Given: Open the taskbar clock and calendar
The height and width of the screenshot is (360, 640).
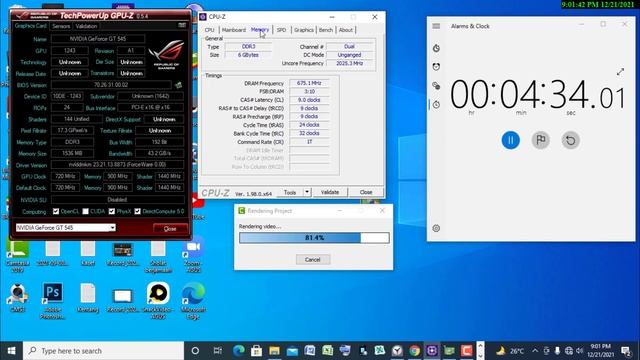Looking at the screenshot, I should [600, 351].
